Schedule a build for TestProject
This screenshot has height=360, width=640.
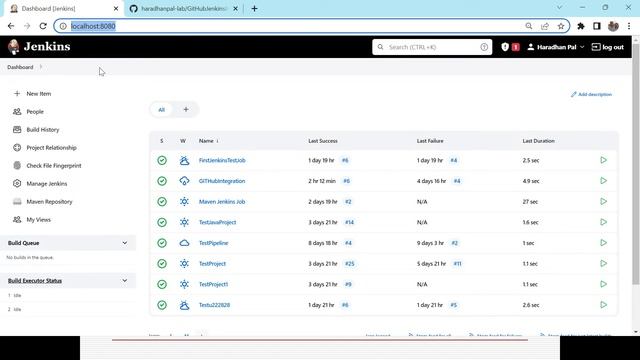(x=603, y=263)
